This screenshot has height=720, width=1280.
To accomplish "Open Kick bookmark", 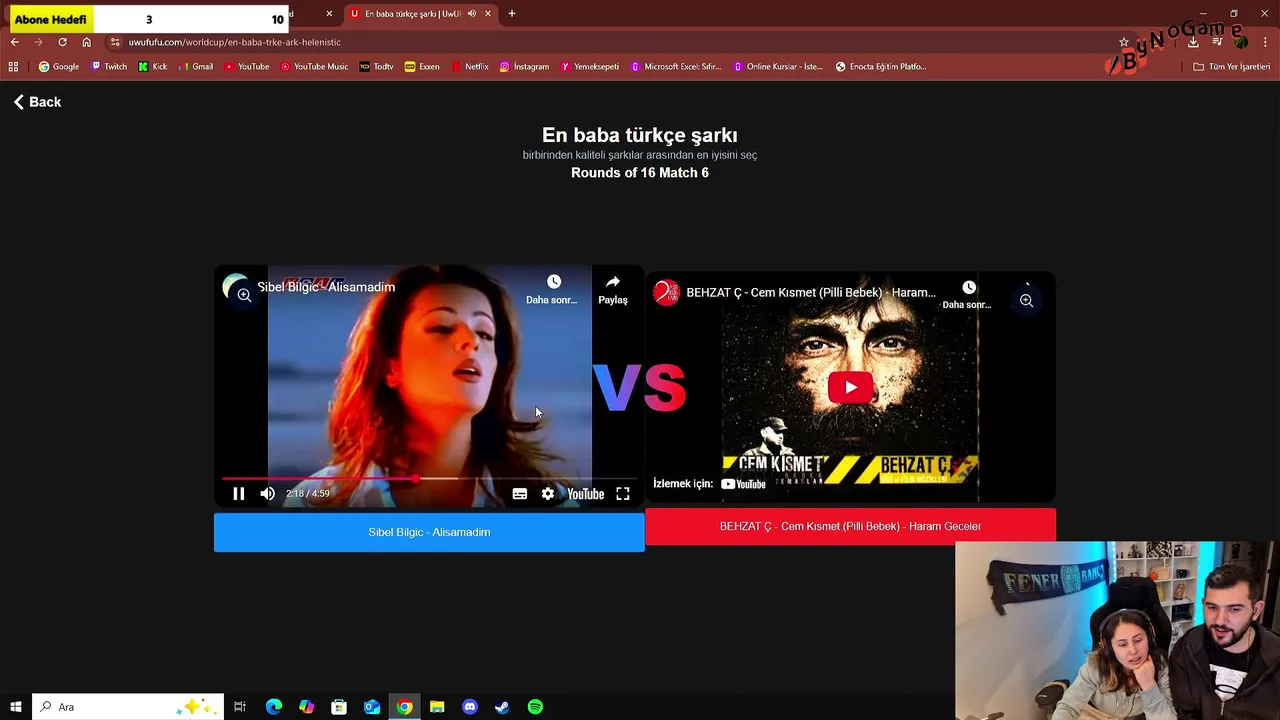I will (x=153, y=67).
